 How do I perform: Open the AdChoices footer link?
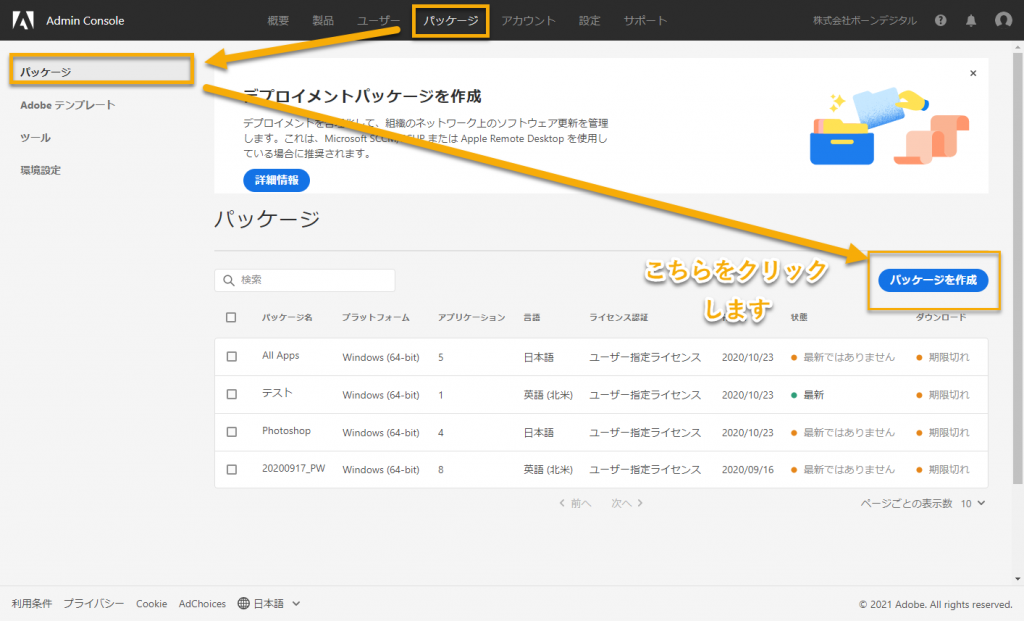click(x=202, y=603)
